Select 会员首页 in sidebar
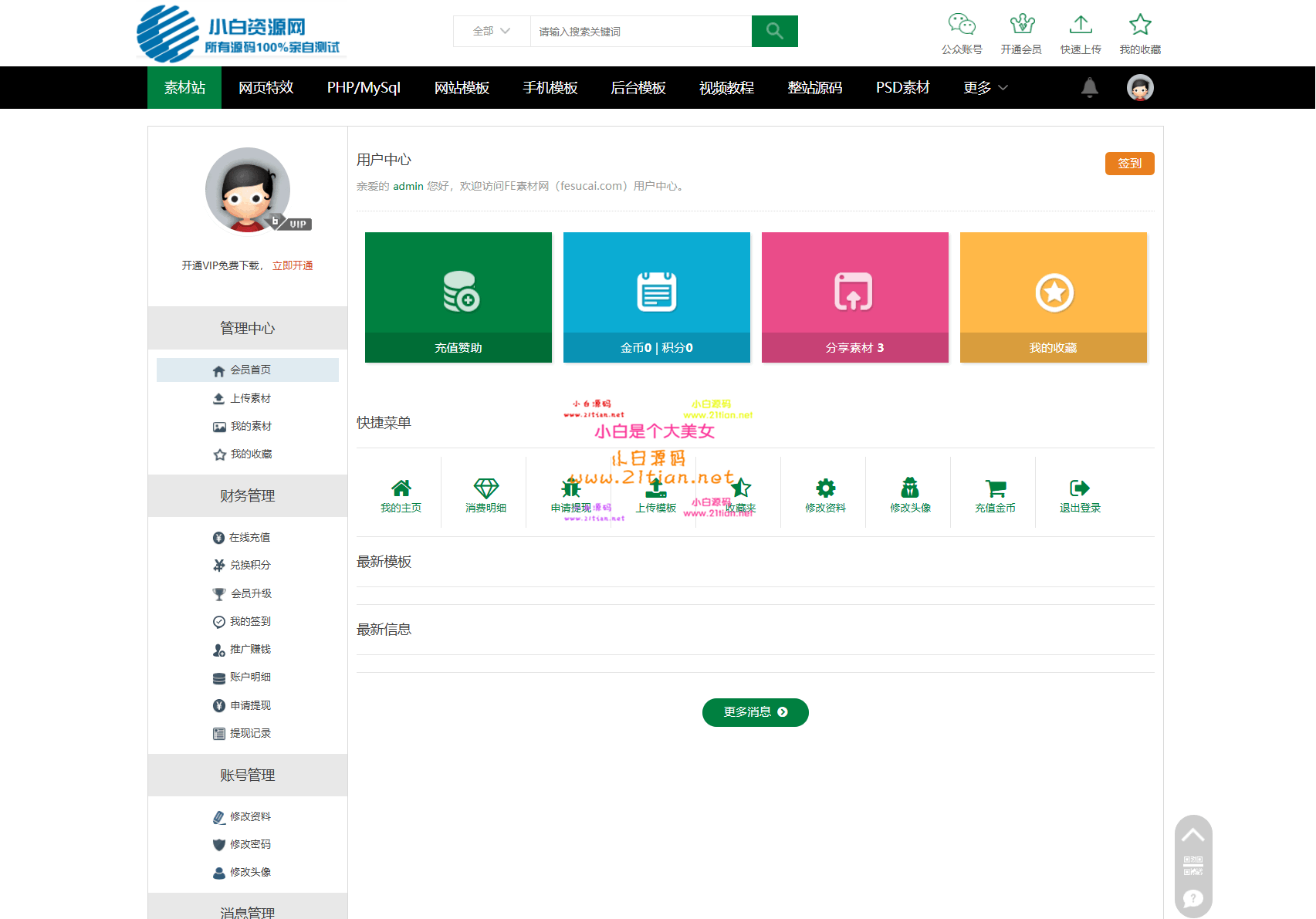This screenshot has width=1316, height=919. 248,370
